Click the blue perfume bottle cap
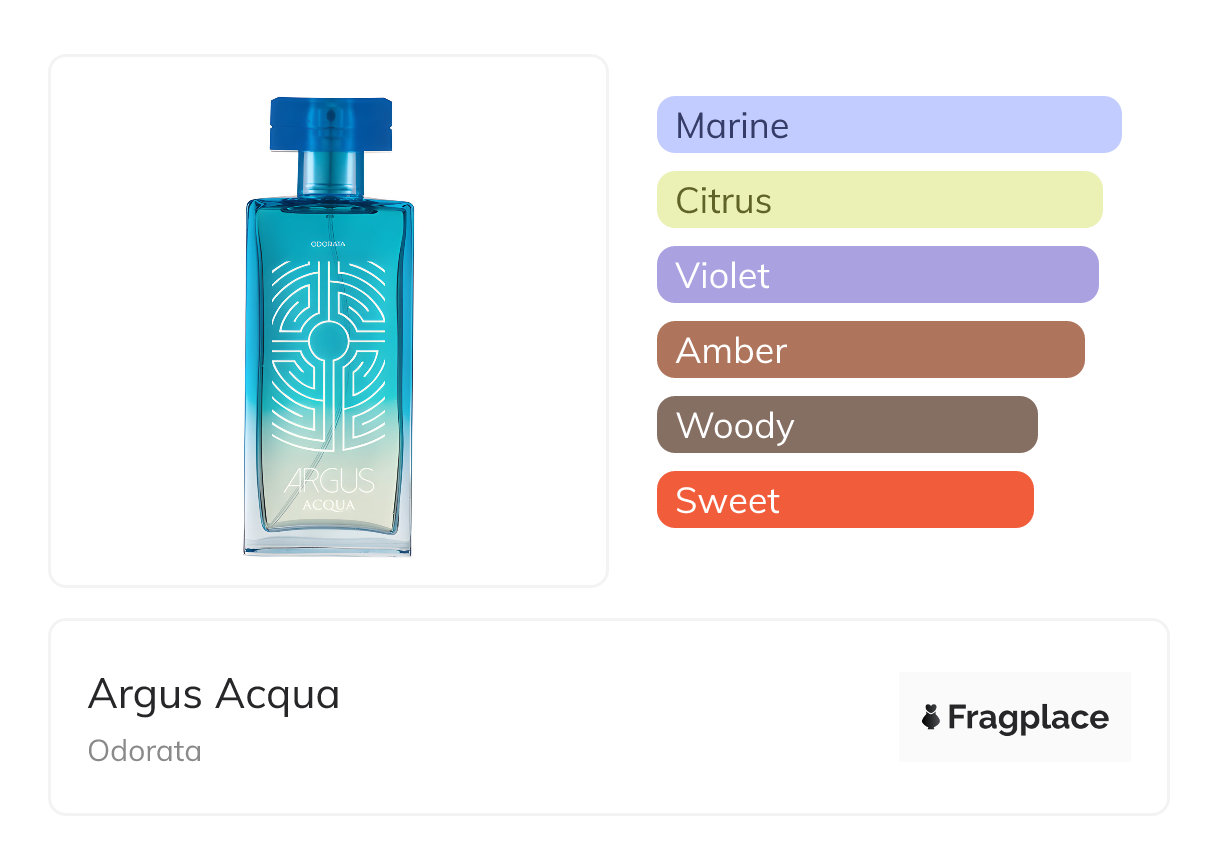 click(330, 123)
